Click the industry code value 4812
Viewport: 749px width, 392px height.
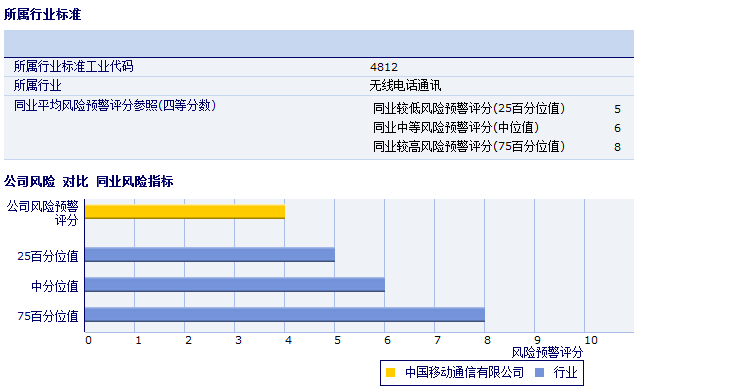(384, 67)
